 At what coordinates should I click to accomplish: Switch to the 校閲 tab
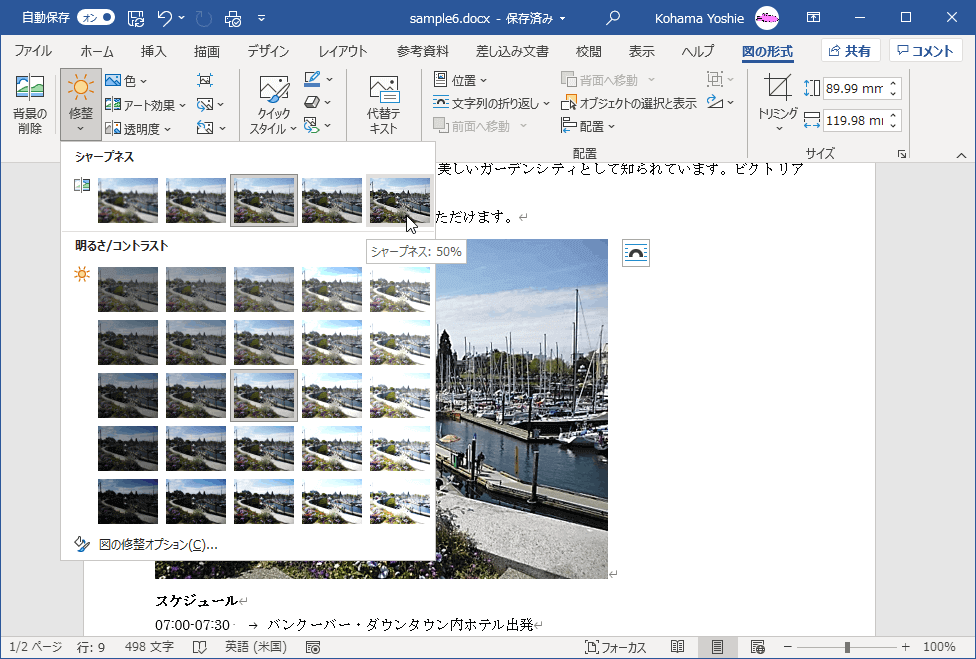point(588,52)
